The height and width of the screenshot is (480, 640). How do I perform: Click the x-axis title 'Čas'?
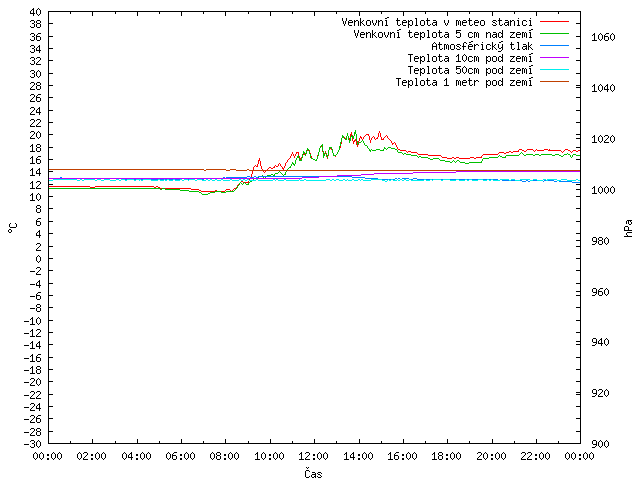pyautogui.click(x=313, y=473)
